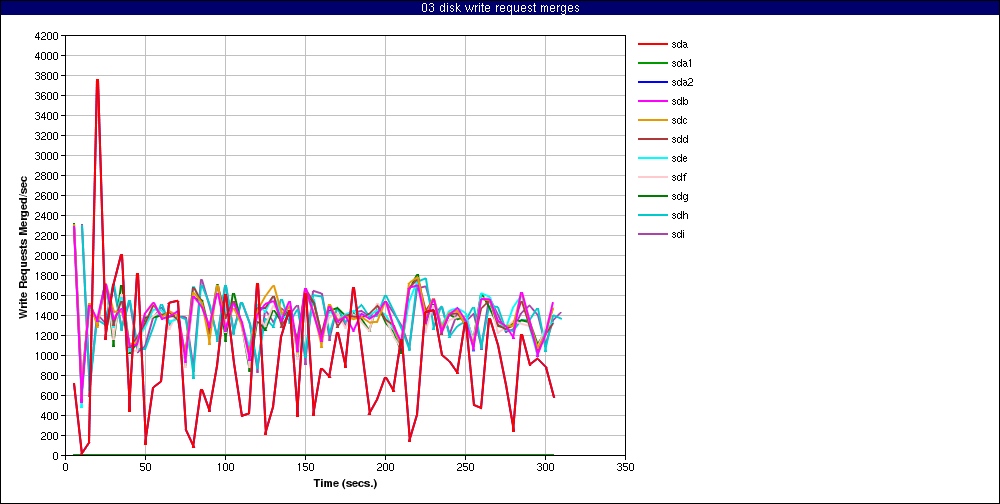This screenshot has height=504, width=1000.
Task: Click the 'Write Requests Merged/sec' axis title
Action: [23, 246]
